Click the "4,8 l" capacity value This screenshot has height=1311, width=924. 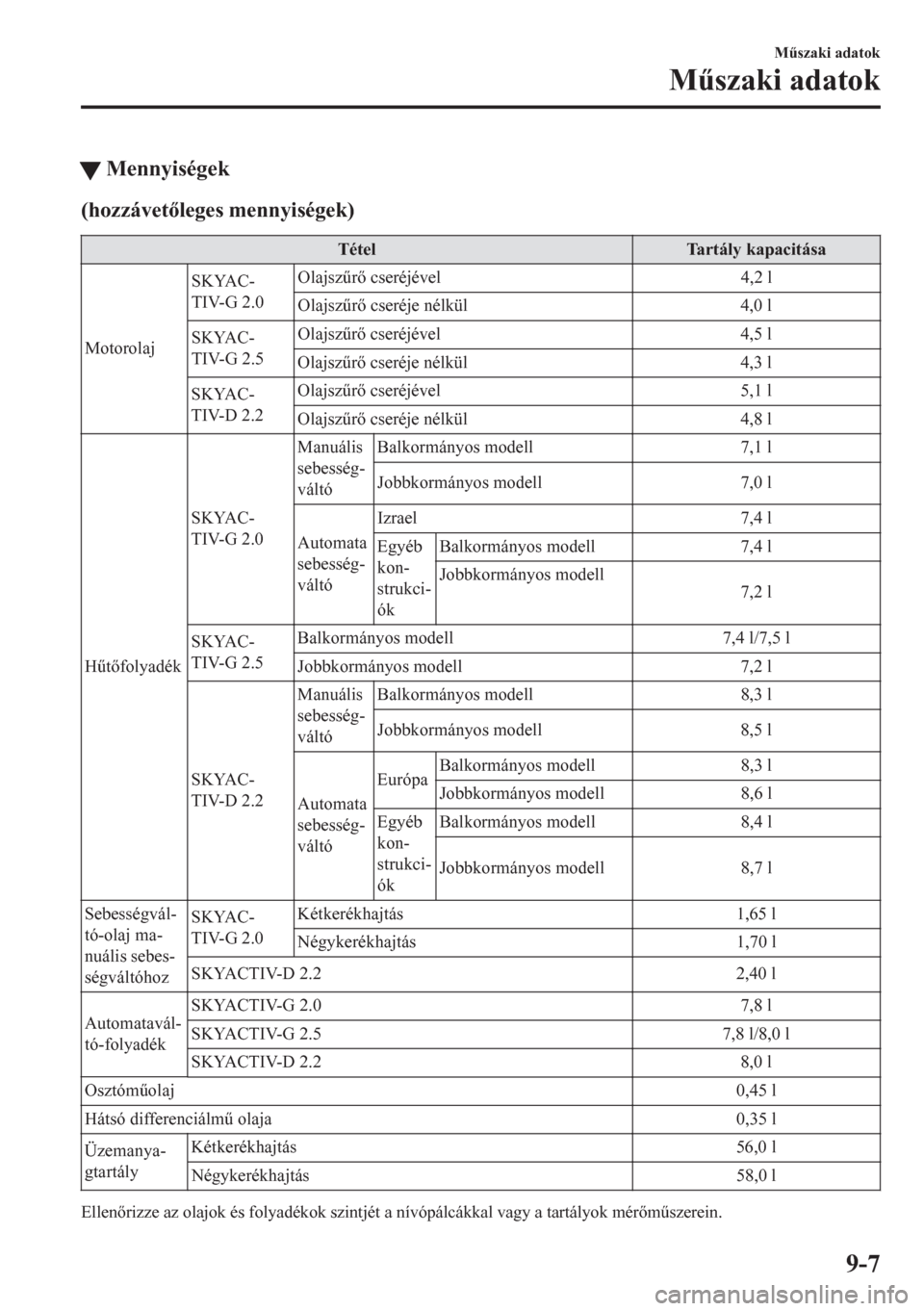[x=757, y=420]
